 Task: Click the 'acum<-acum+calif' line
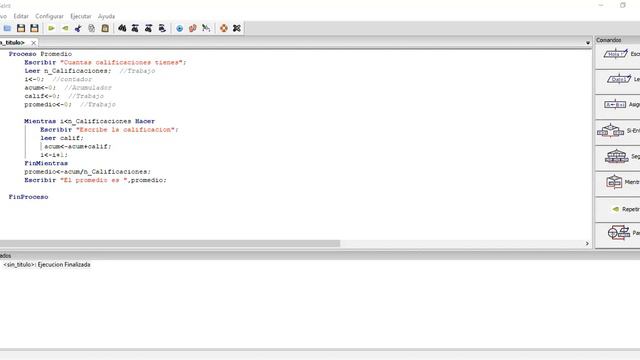click(x=78, y=147)
